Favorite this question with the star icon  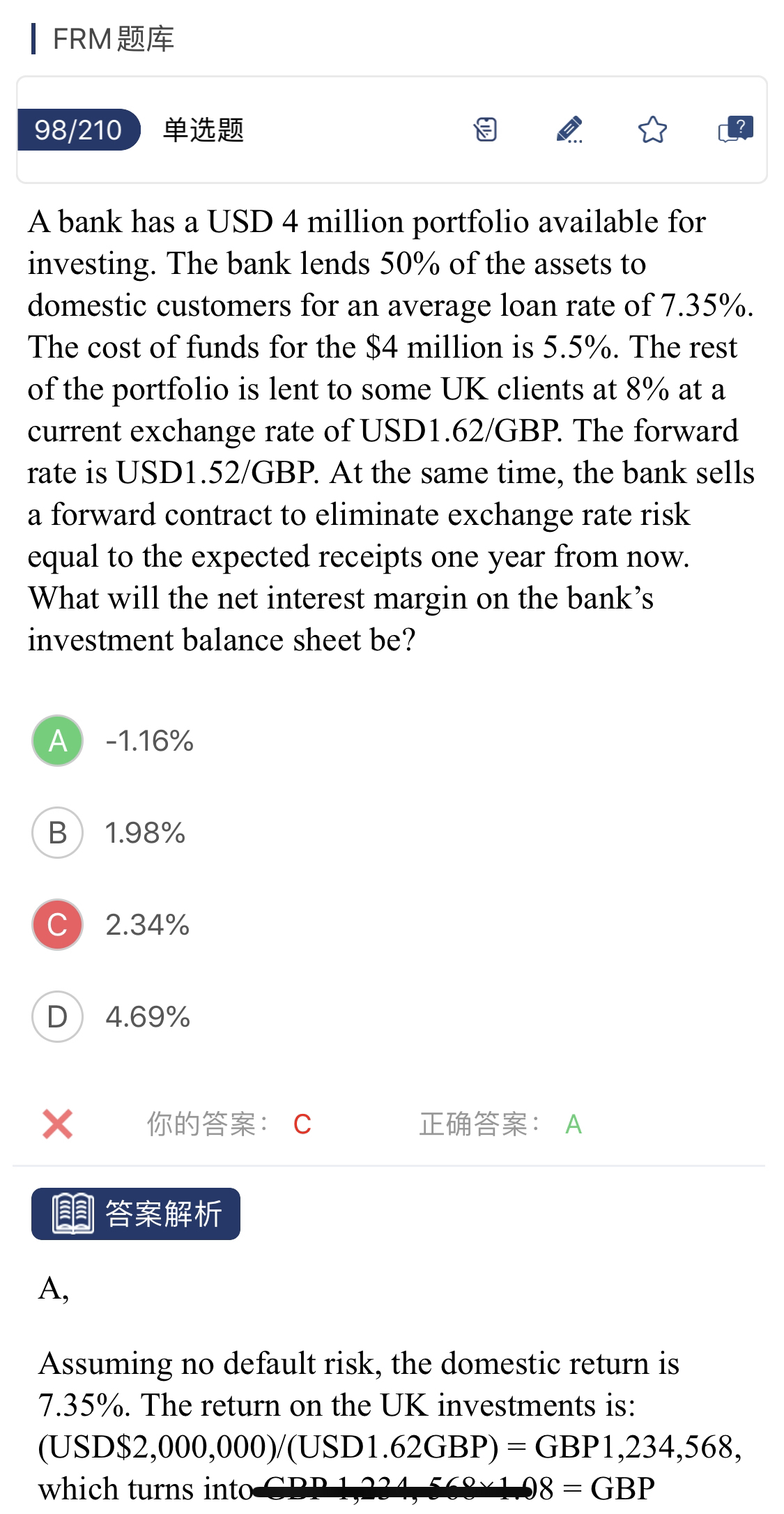(x=652, y=130)
